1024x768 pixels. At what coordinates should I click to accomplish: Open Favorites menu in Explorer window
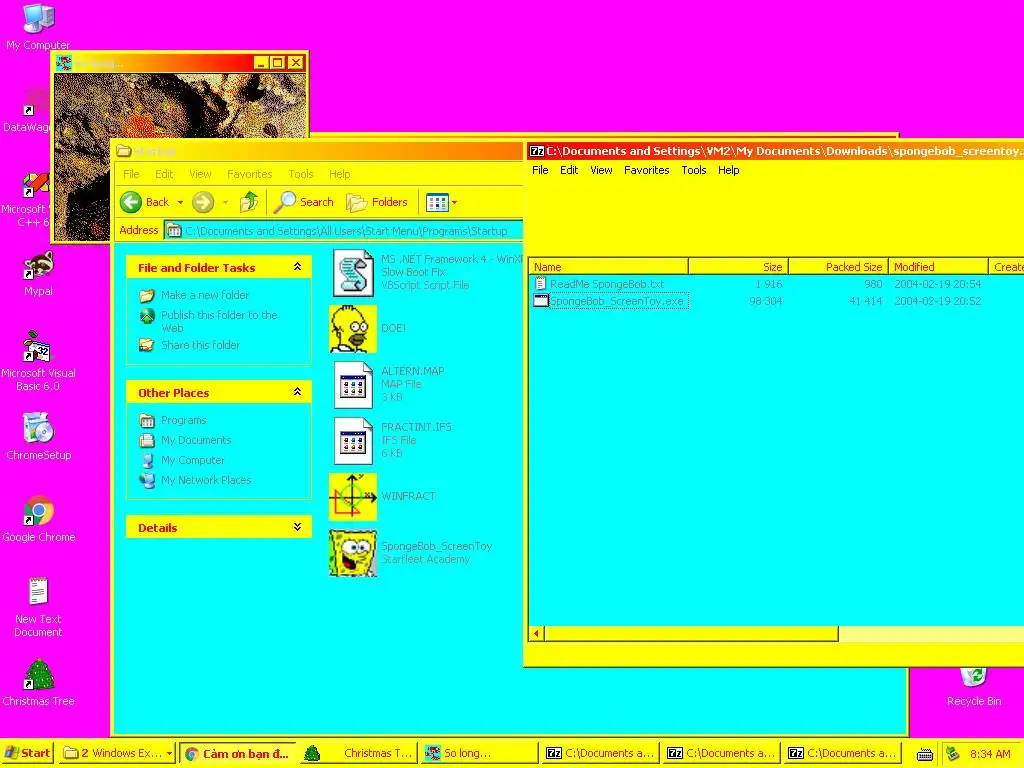(x=249, y=174)
